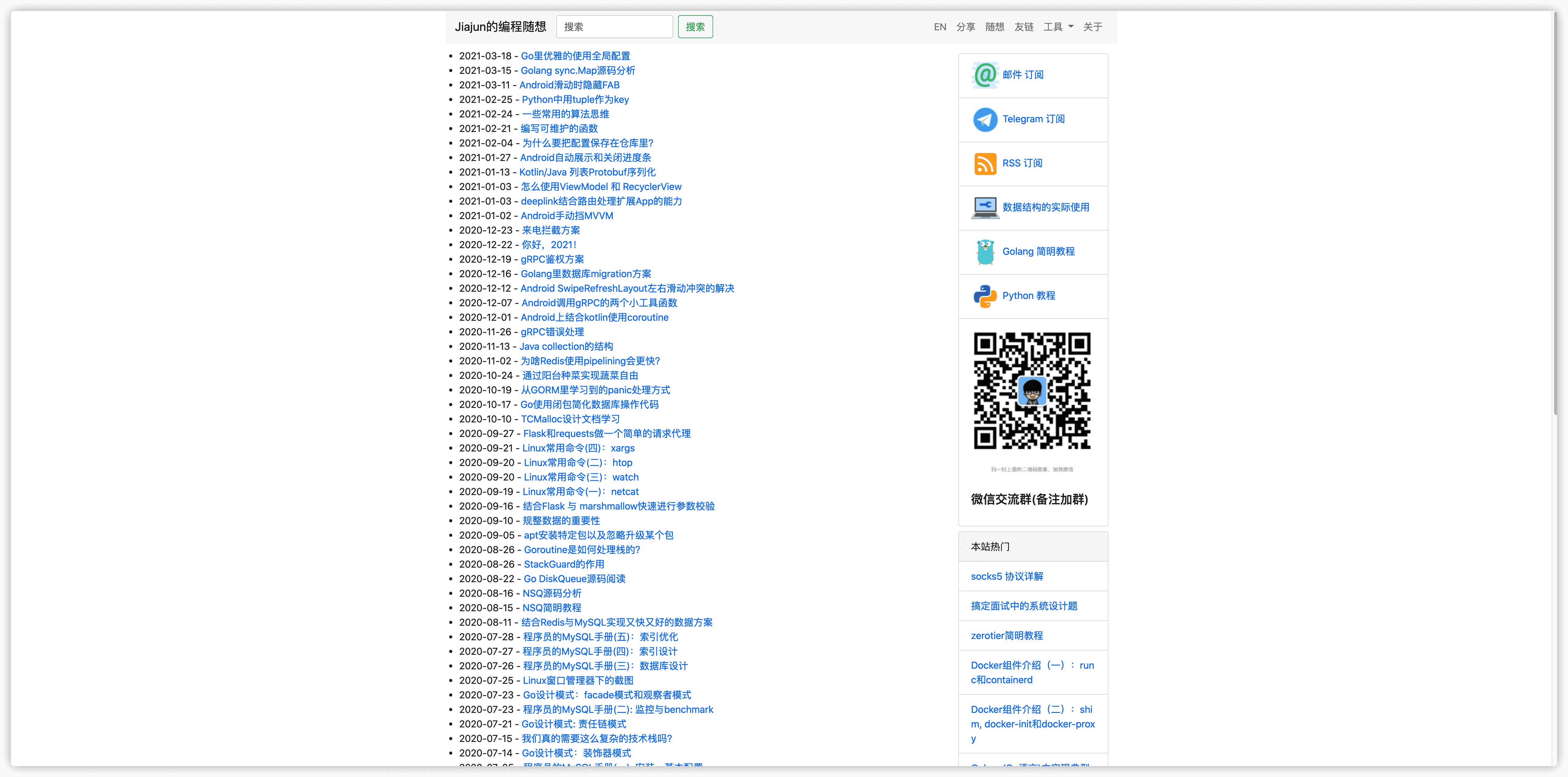Open Docker组件介绍(一) runc和containerd link
Viewport: 1568px width, 777px height.
(1032, 673)
